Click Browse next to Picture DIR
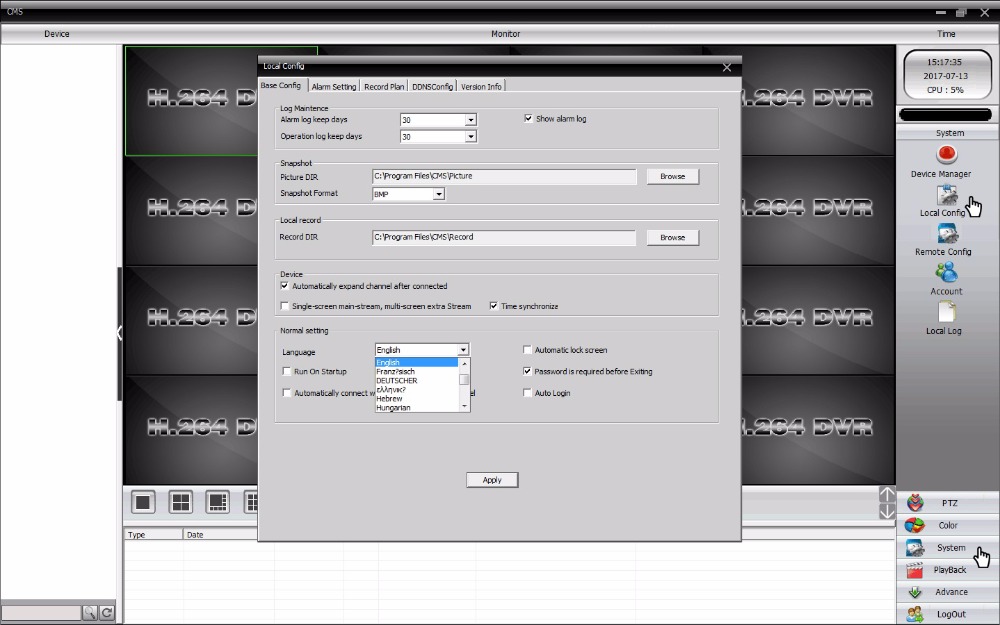Image resolution: width=1000 pixels, height=625 pixels. 672,176
